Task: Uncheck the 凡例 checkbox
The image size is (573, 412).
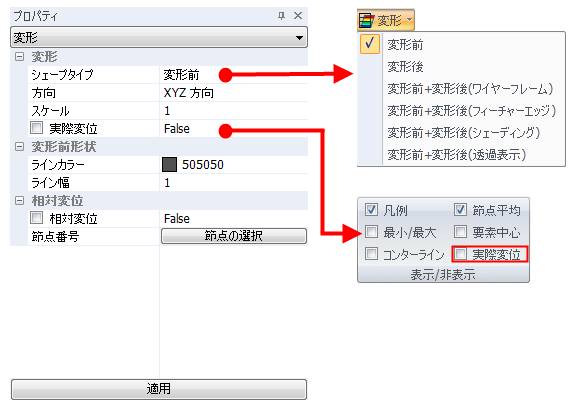Action: point(371,210)
